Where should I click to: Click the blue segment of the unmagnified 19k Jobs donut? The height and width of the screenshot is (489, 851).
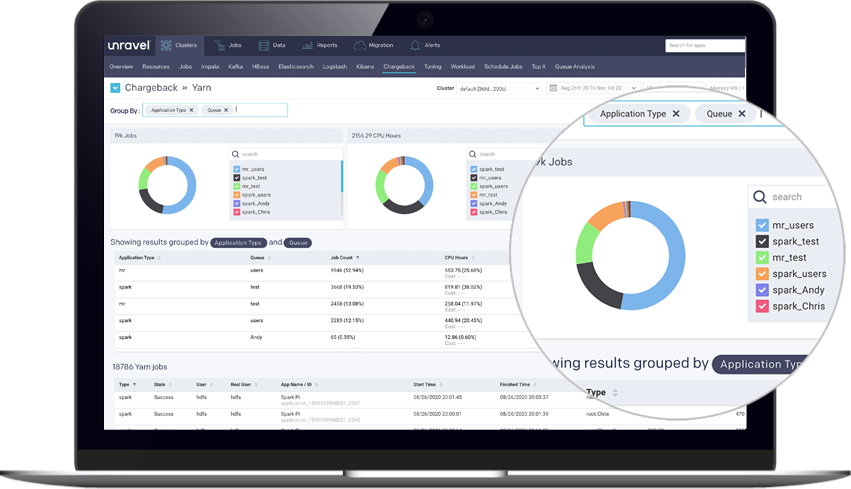pyautogui.click(x=191, y=185)
